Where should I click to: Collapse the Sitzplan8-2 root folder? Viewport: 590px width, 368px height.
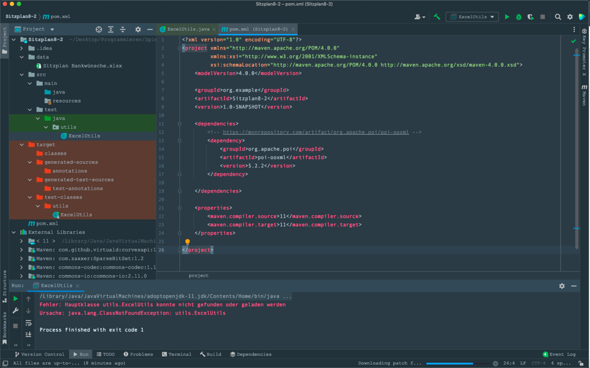click(x=14, y=40)
